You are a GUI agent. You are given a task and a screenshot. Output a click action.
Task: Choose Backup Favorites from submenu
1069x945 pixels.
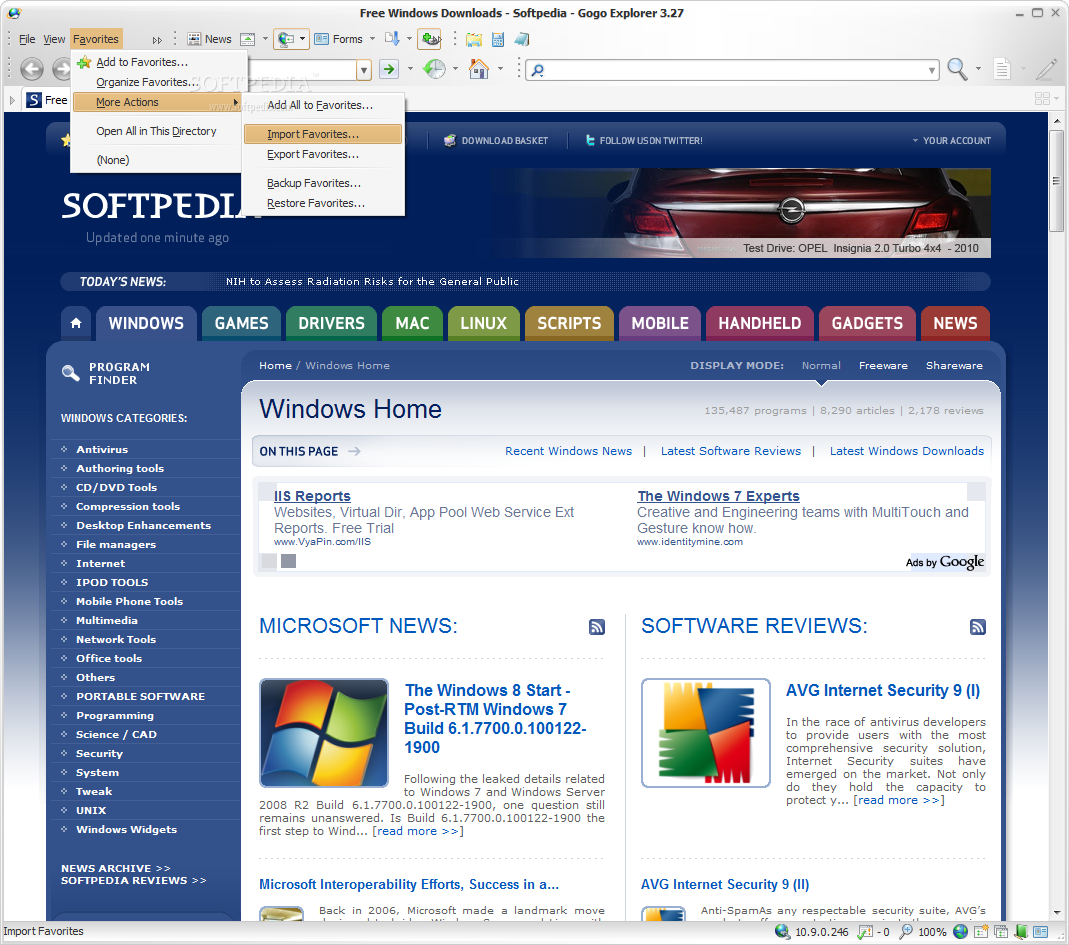(322, 183)
